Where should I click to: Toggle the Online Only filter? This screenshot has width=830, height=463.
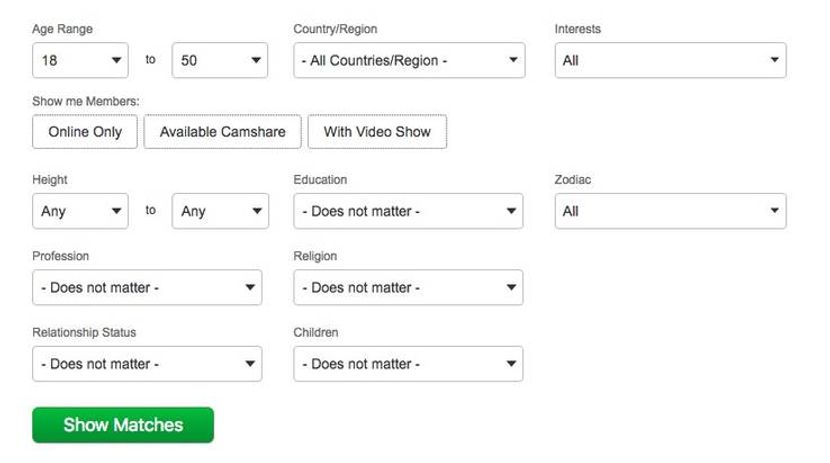85,132
